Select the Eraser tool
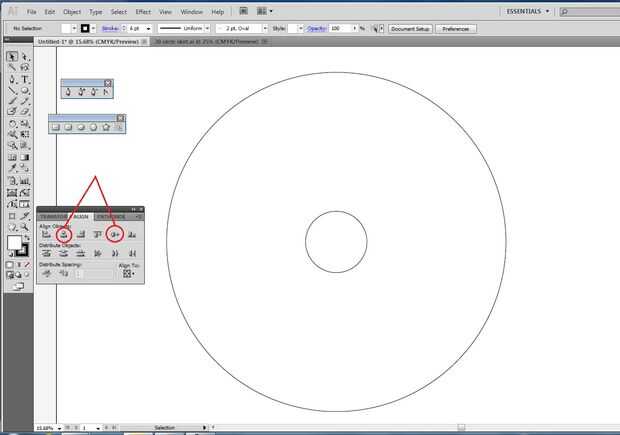The width and height of the screenshot is (620, 435). 25,112
